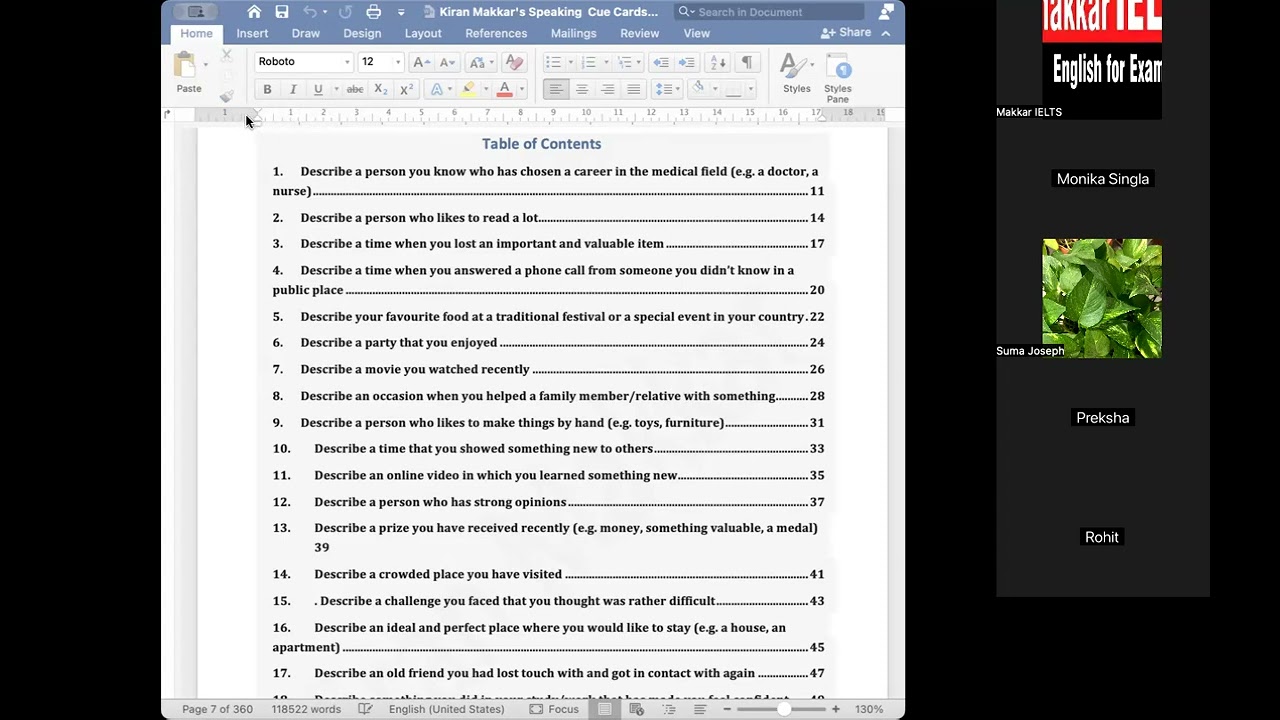This screenshot has width=1280, height=720.
Task: Switch to Web Layout view
Action: pos(636,709)
